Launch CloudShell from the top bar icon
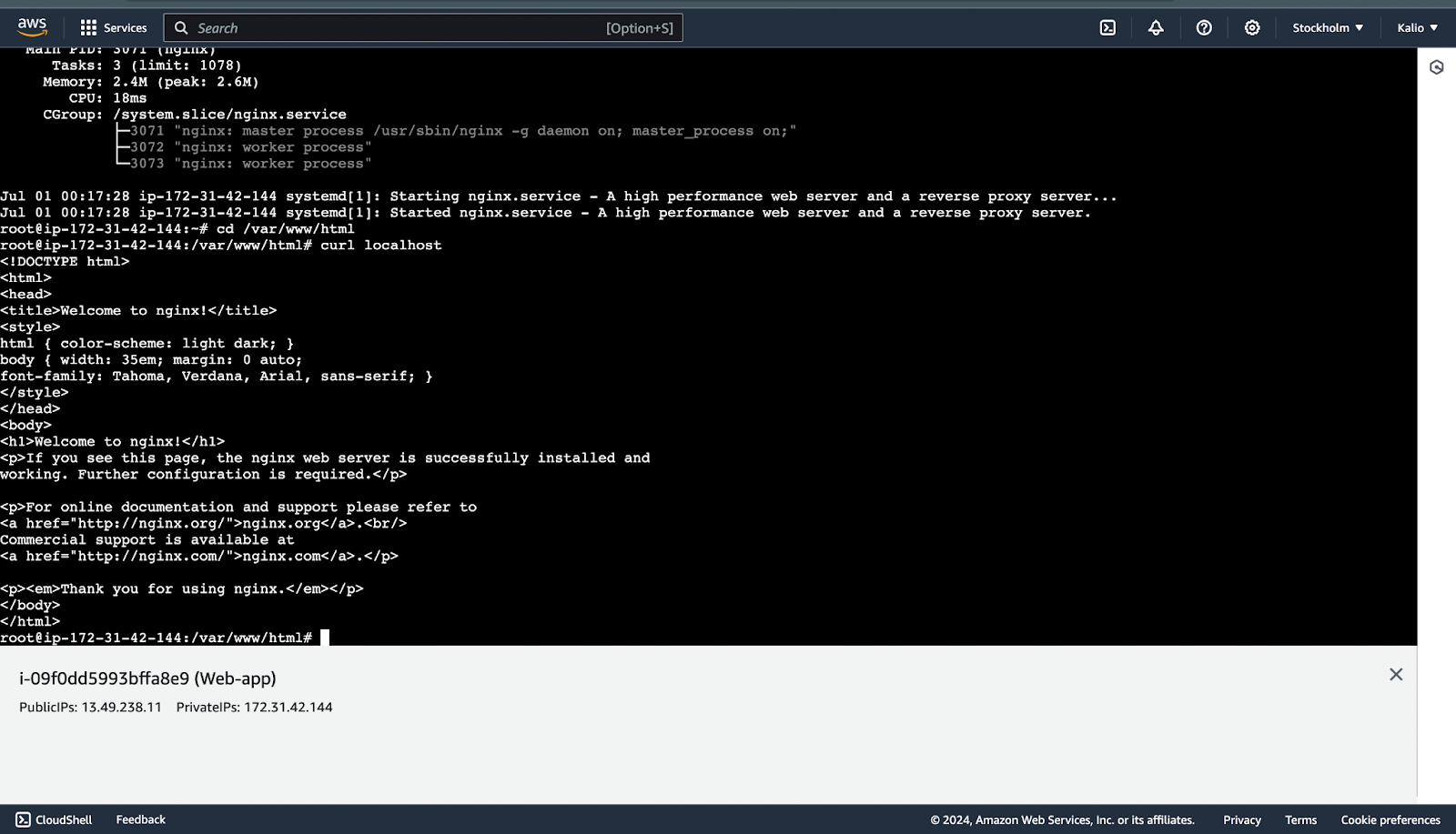Image resolution: width=1456 pixels, height=834 pixels. pos(1107,28)
